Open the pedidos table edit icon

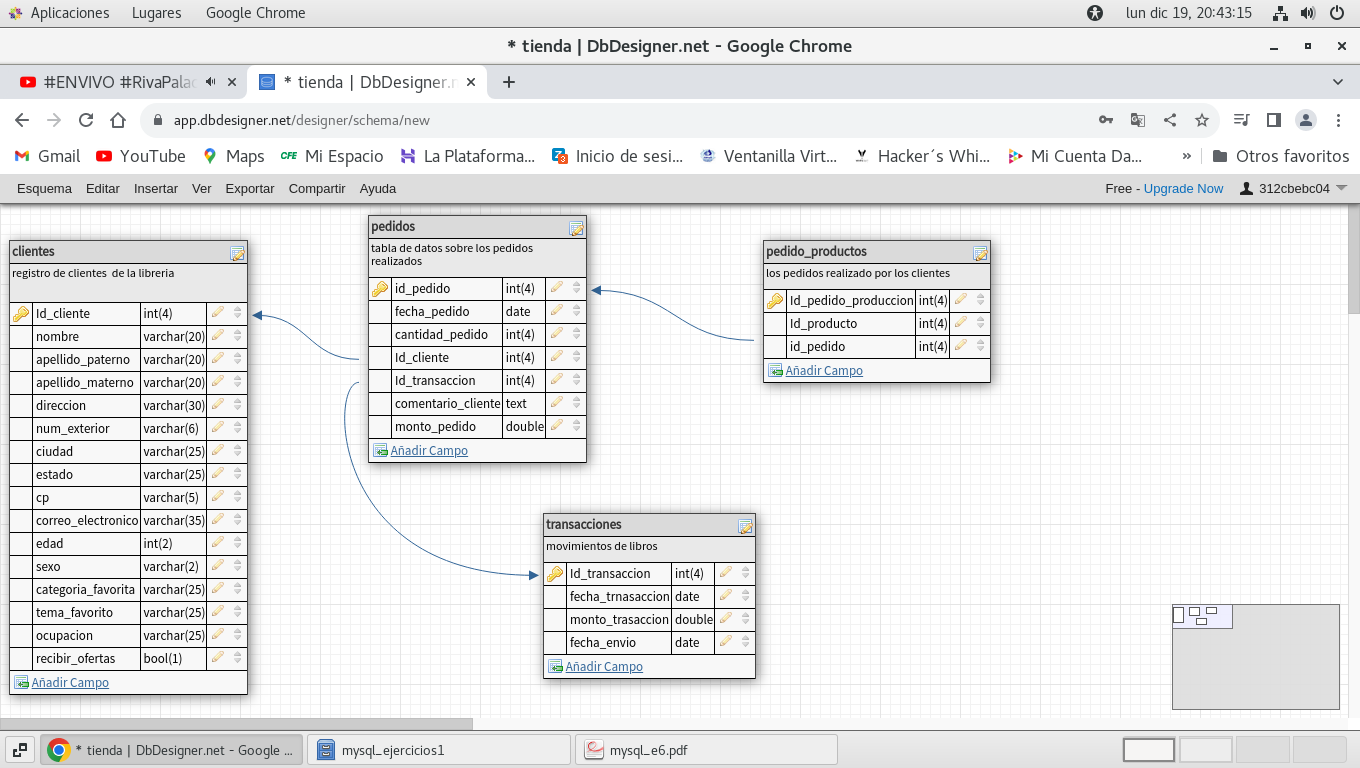tap(576, 228)
